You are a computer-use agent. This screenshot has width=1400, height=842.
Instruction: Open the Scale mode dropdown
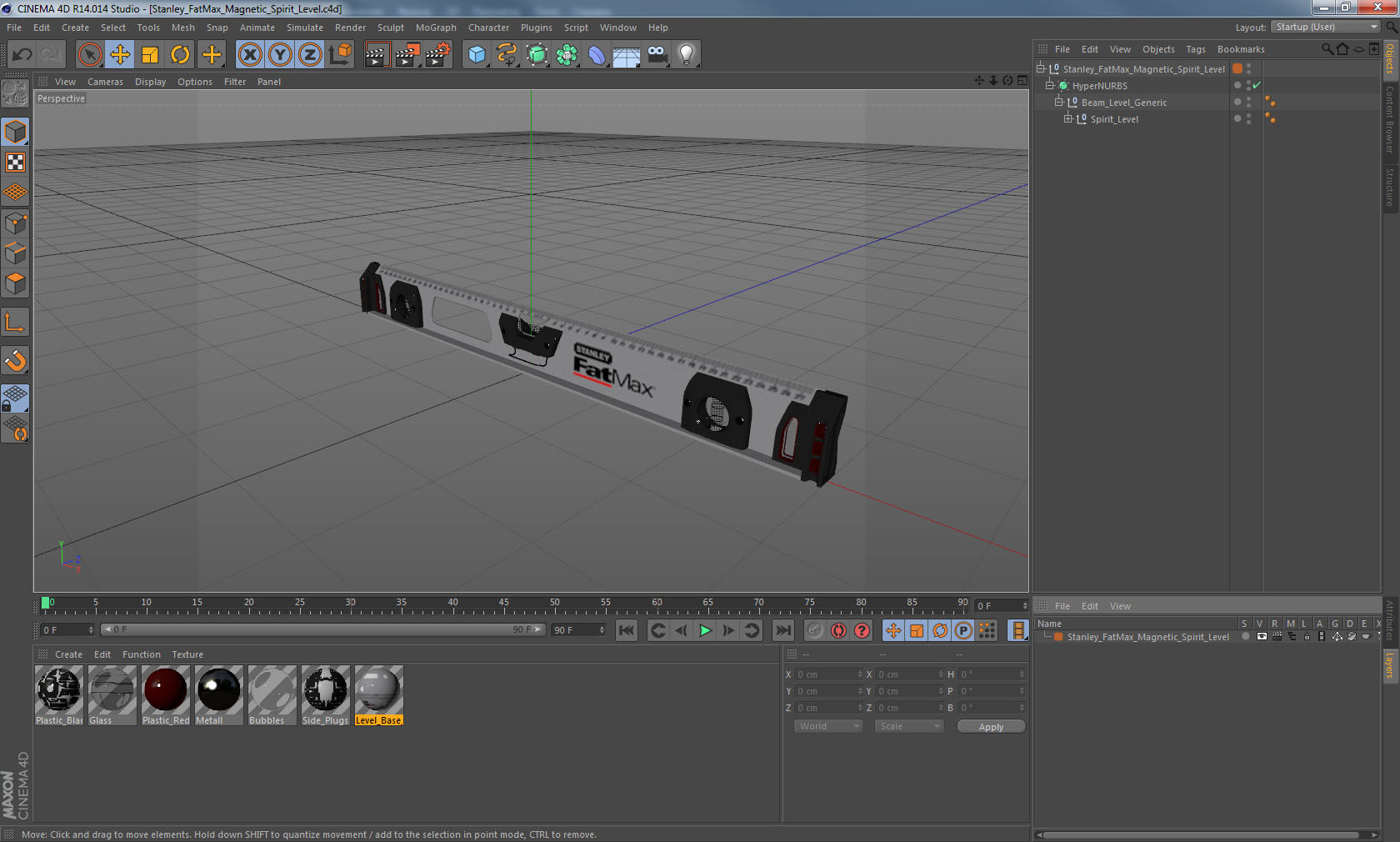point(909,726)
